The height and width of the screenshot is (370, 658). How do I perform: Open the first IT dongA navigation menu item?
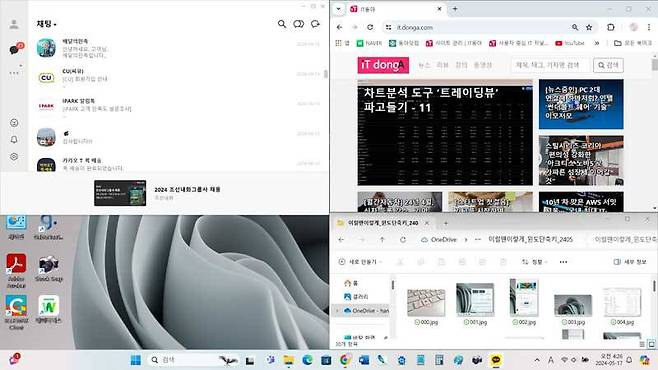(424, 65)
